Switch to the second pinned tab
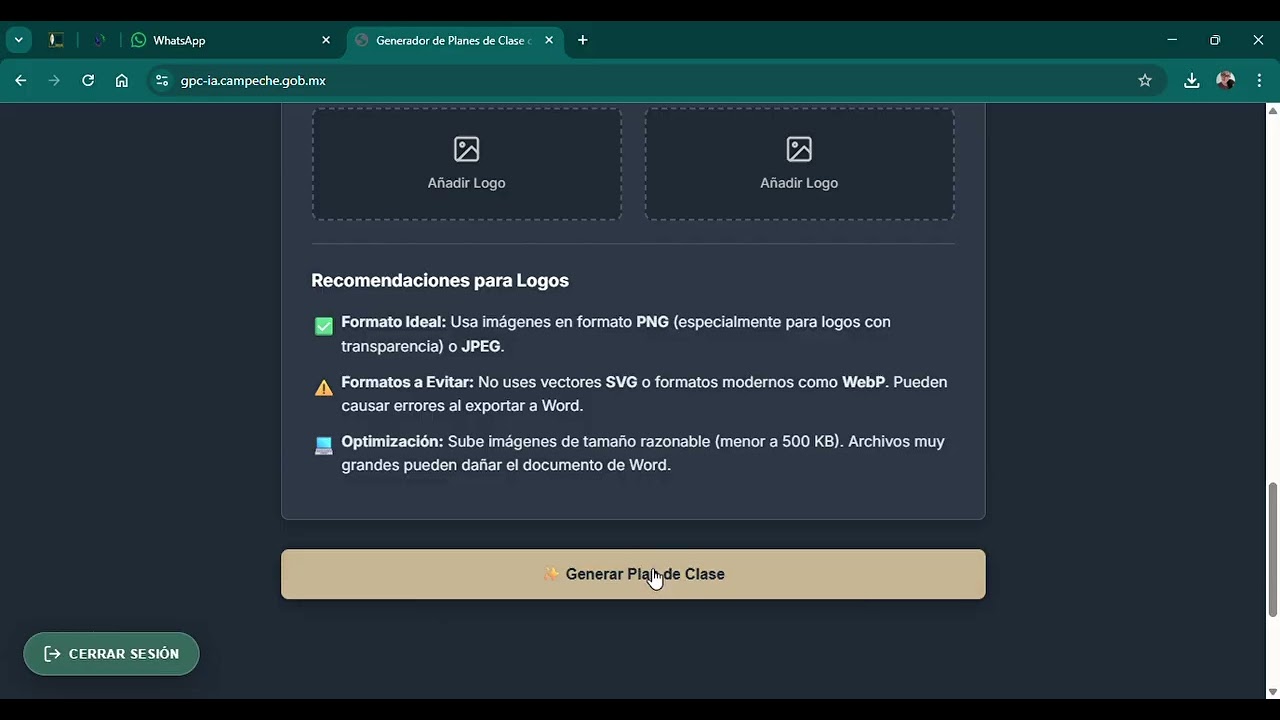The width and height of the screenshot is (1280, 720). tap(99, 40)
